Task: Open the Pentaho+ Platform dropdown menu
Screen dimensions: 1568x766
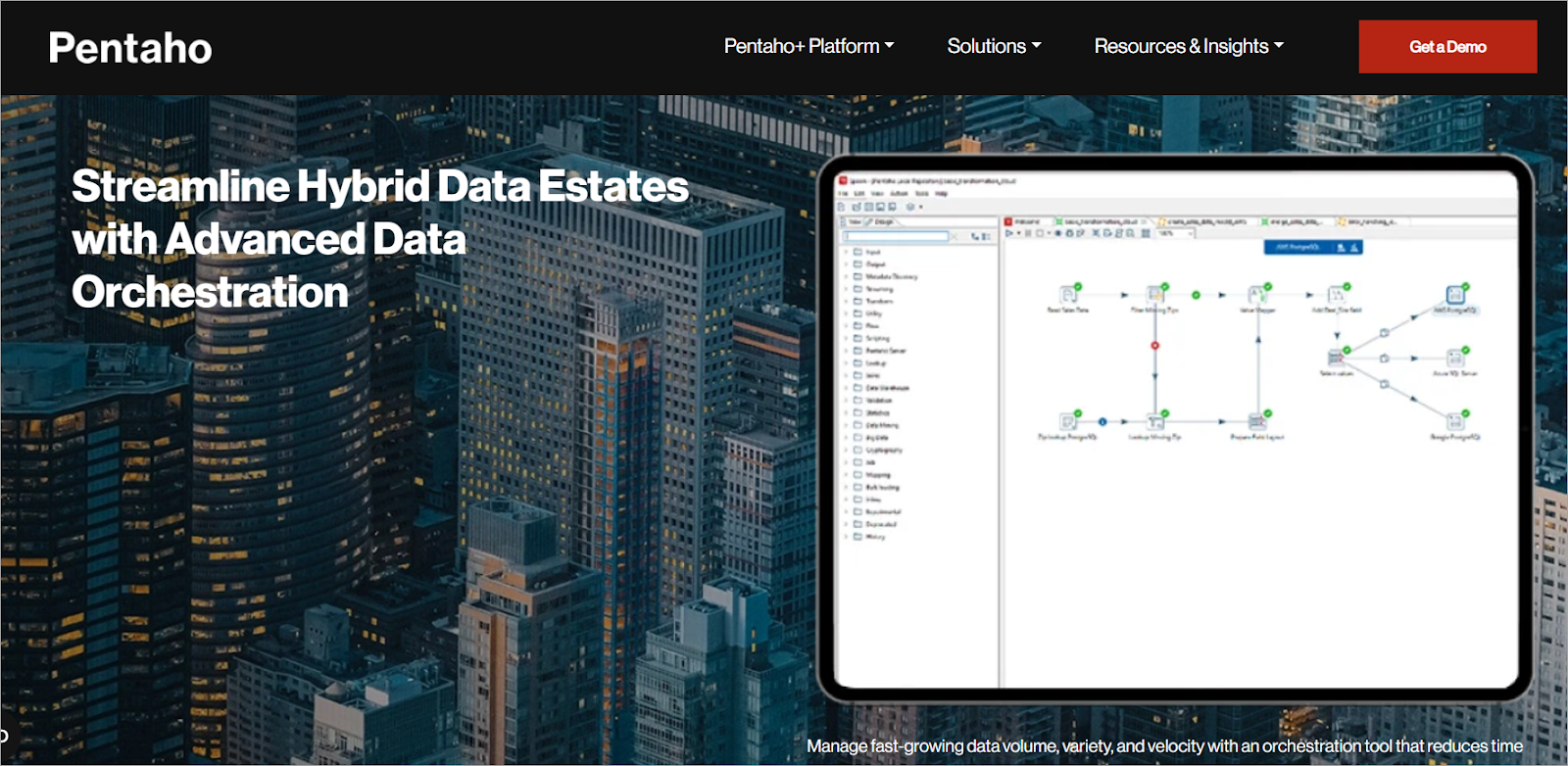Action: [x=808, y=46]
